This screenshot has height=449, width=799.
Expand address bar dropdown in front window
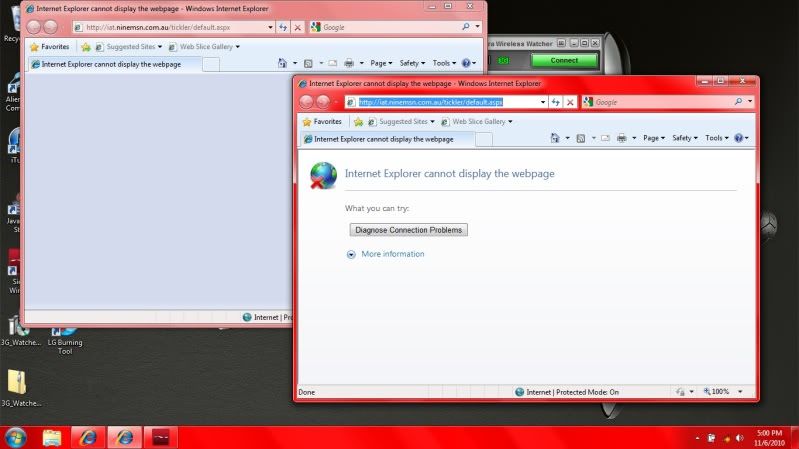pyautogui.click(x=543, y=102)
